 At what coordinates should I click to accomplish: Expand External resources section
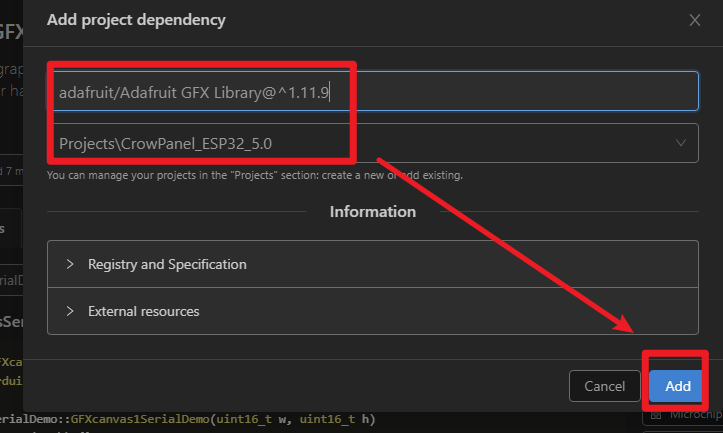point(373,311)
